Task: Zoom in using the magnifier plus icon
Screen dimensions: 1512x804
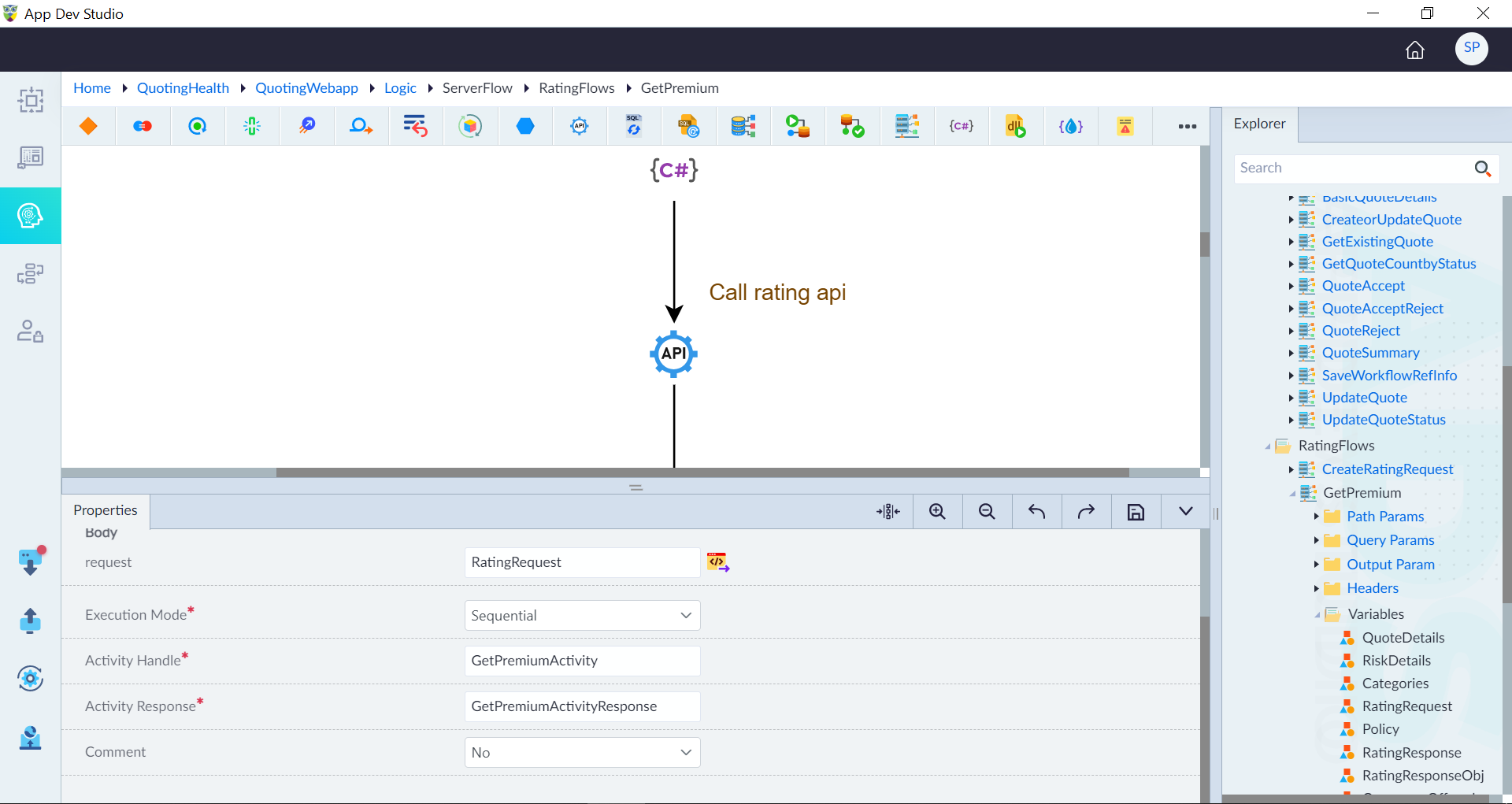Action: 937,512
